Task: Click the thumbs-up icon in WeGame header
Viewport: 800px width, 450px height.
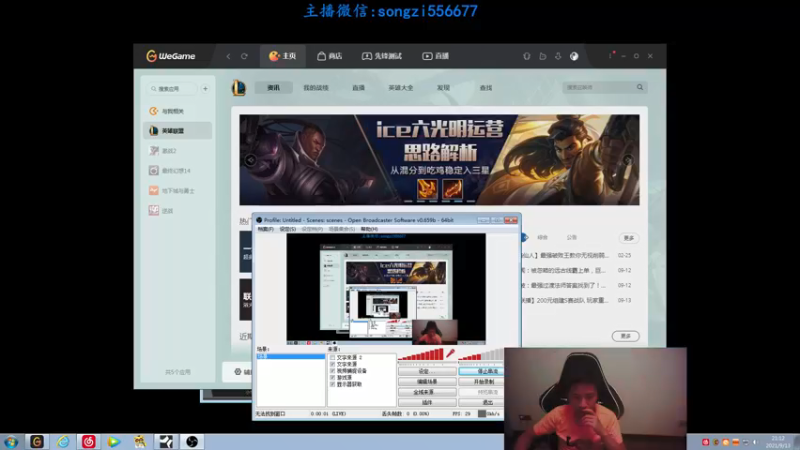Action: tap(542, 56)
